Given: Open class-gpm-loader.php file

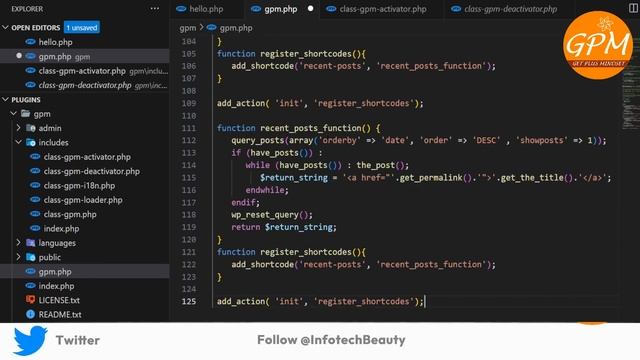Looking at the screenshot, I should (84, 200).
